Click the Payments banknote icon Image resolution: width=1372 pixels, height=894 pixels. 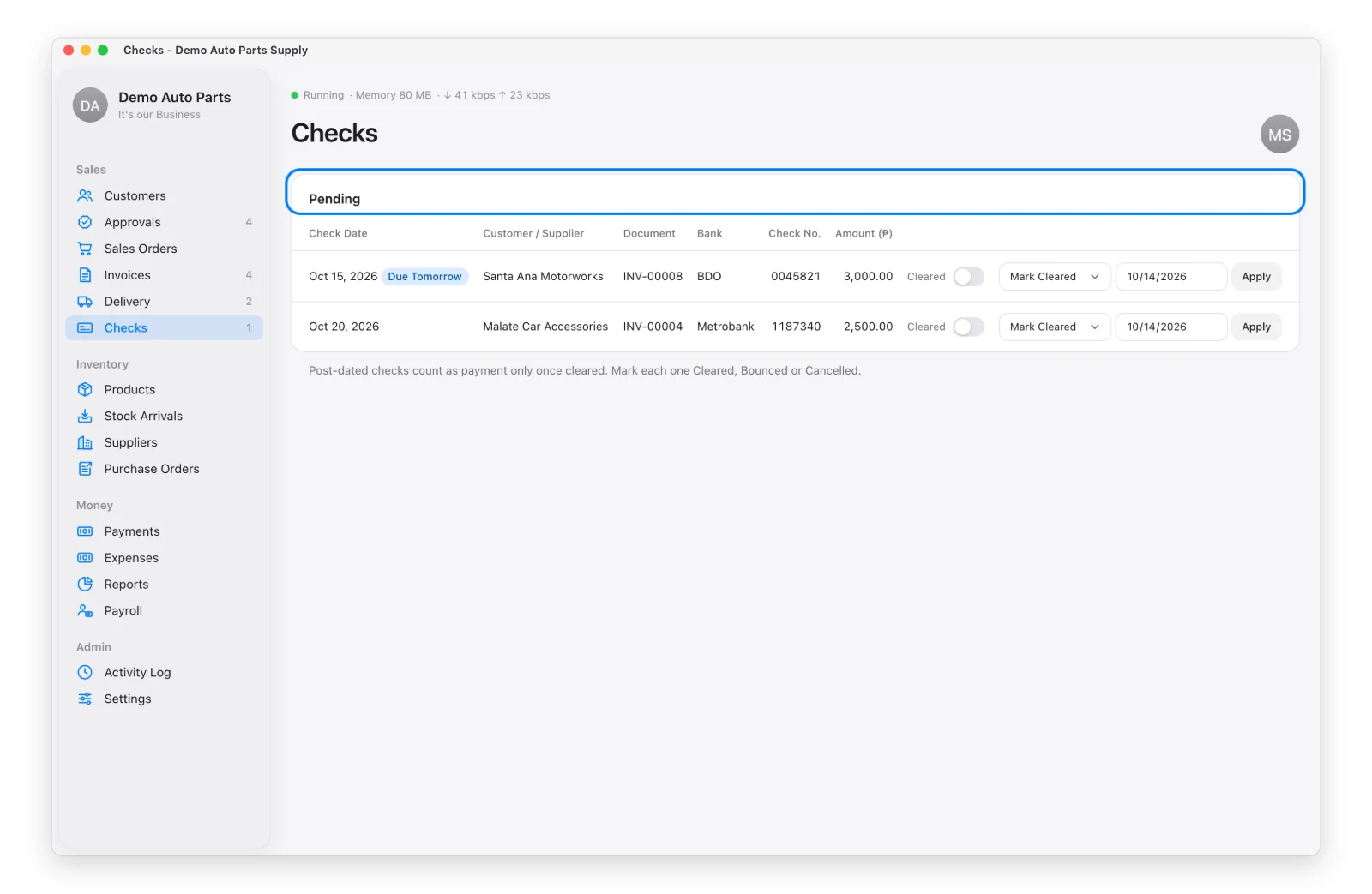tap(85, 531)
